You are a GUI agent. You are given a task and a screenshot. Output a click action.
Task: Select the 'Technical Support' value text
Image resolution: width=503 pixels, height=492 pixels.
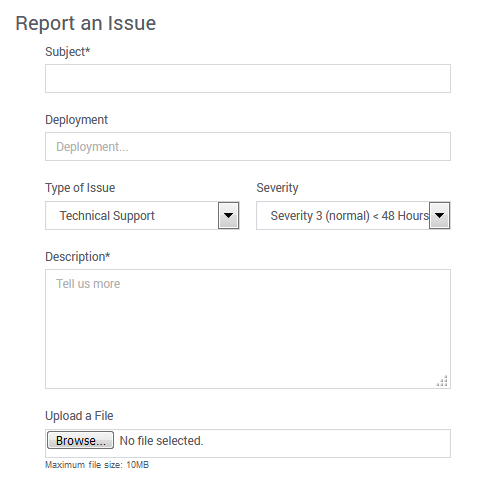107,216
